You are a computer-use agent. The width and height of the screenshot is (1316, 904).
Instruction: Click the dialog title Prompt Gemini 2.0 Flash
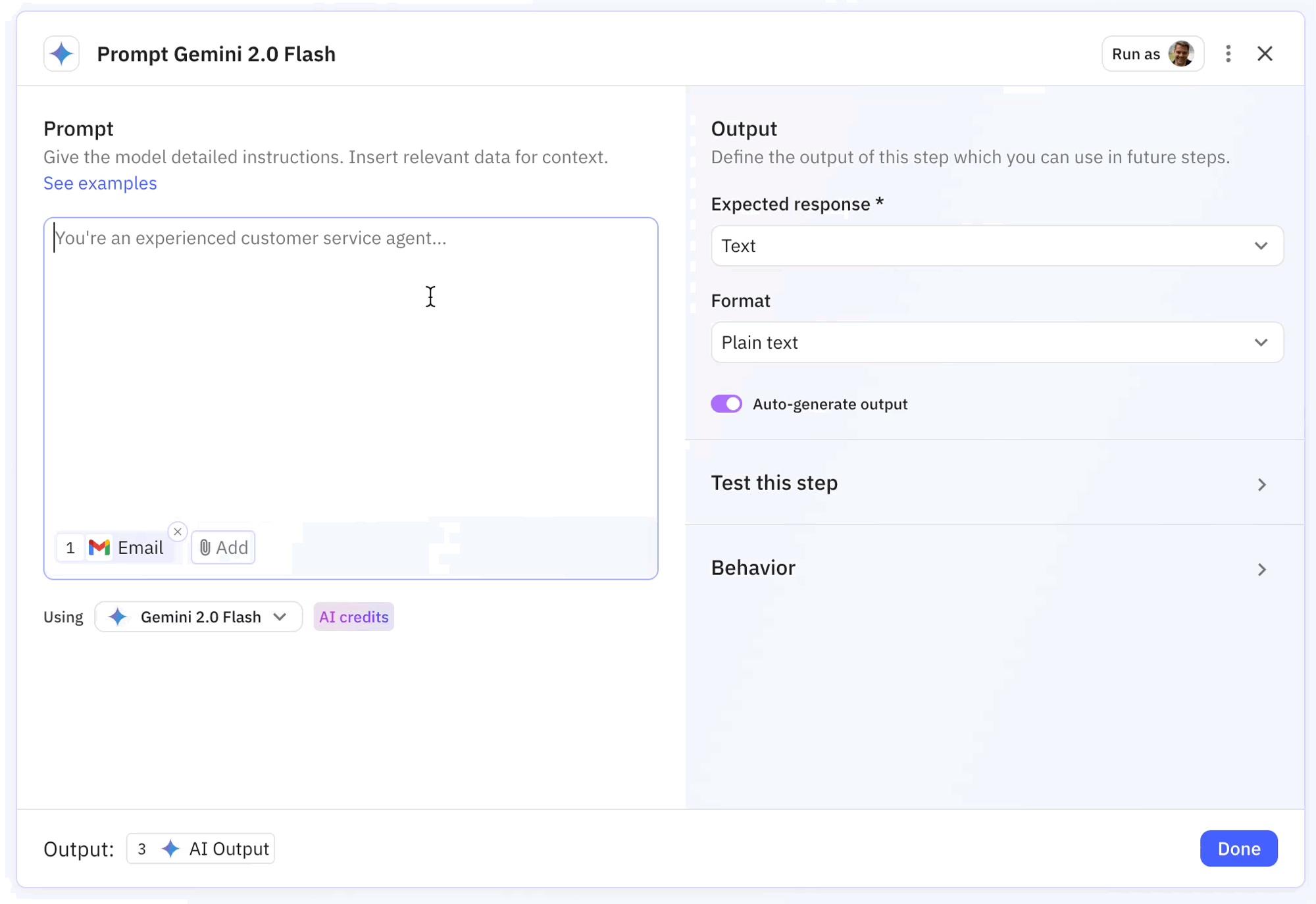[216, 54]
